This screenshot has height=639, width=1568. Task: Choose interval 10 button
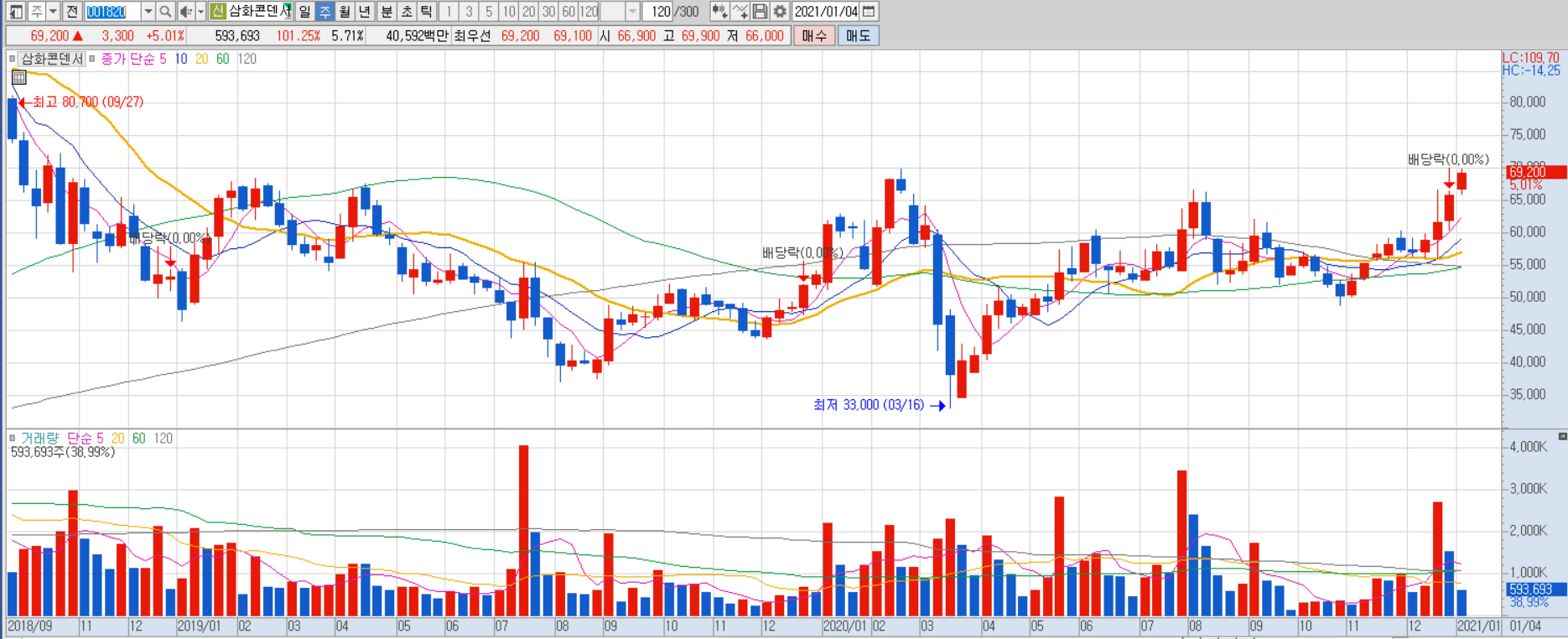tap(509, 12)
